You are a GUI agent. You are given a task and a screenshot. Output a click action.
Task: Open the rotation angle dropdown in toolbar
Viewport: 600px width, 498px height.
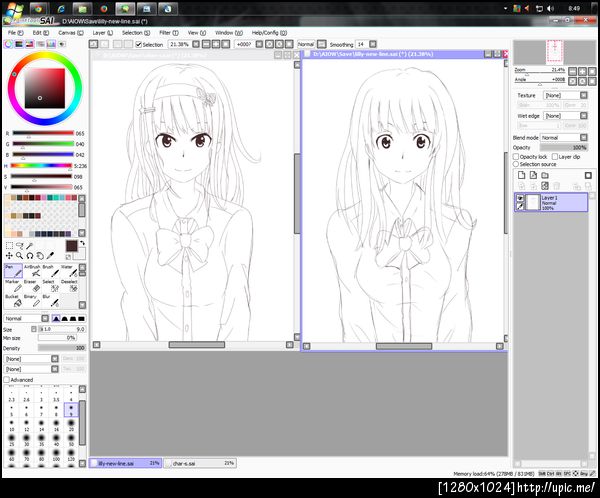tap(259, 44)
